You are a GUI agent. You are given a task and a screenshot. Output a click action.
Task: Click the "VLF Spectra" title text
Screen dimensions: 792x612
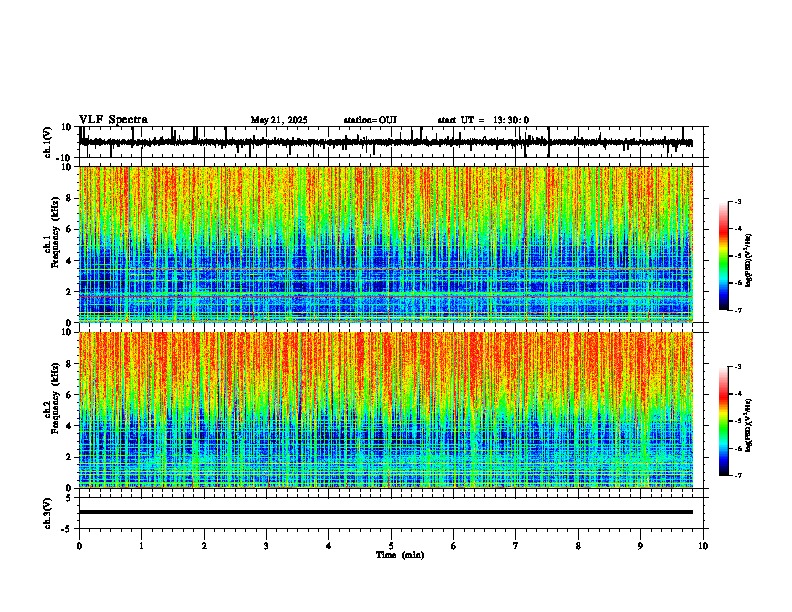tap(113, 120)
